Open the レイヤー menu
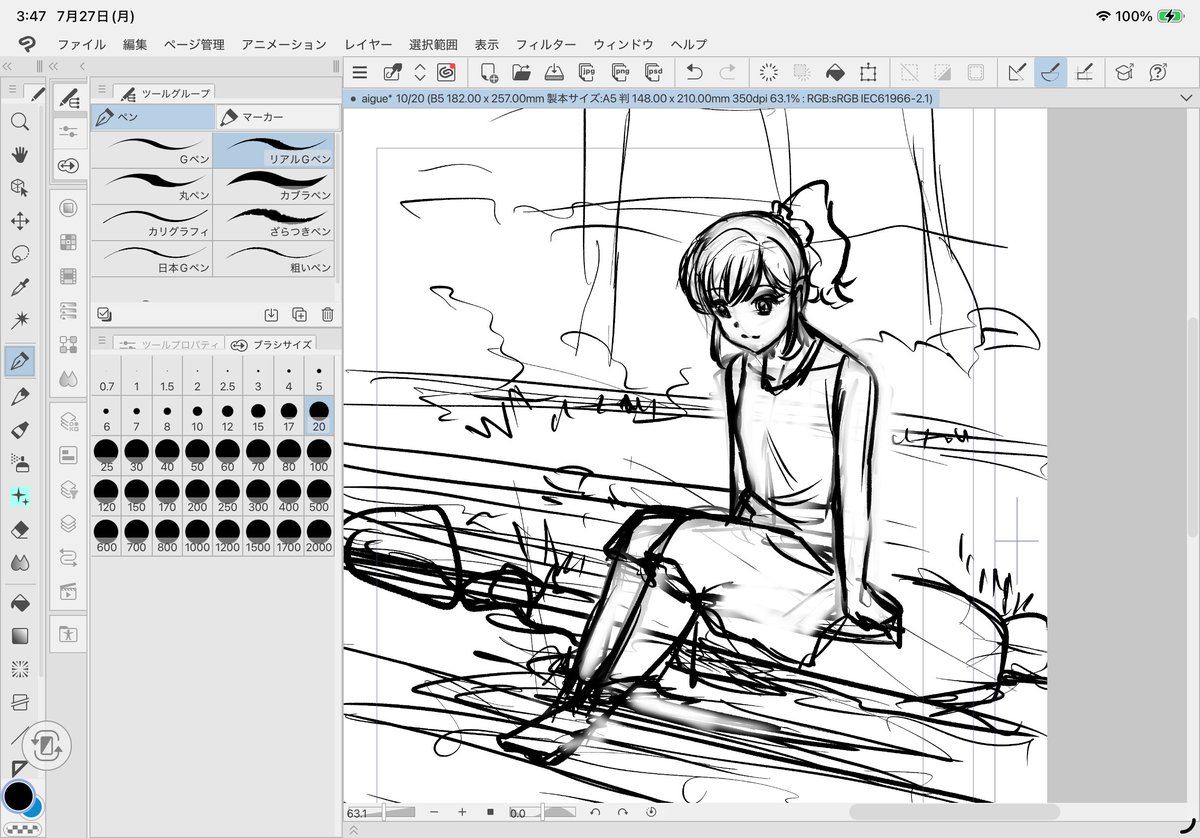Image resolution: width=1200 pixels, height=838 pixels. tap(369, 45)
